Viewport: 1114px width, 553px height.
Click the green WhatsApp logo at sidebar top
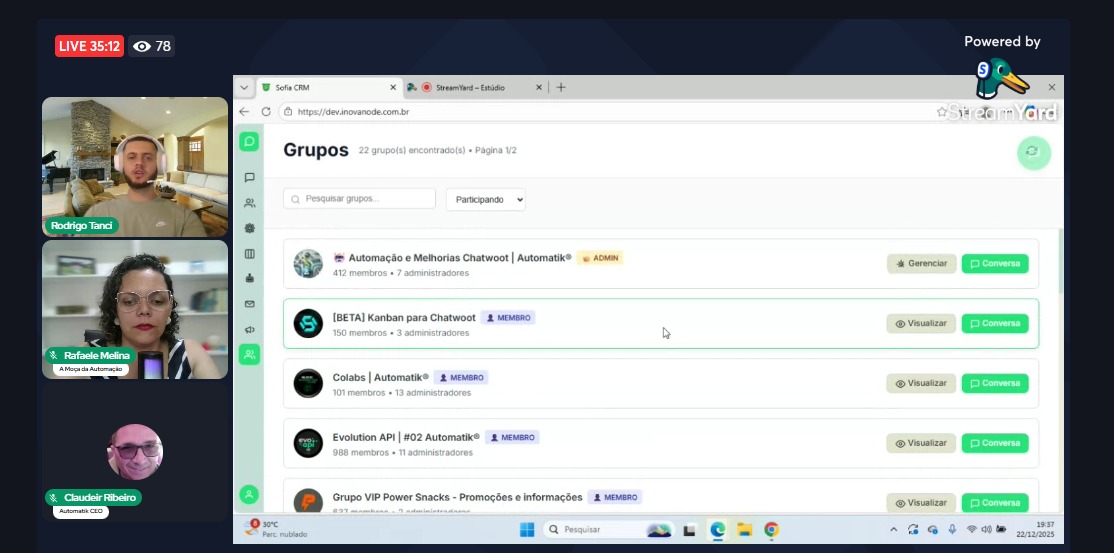249,142
